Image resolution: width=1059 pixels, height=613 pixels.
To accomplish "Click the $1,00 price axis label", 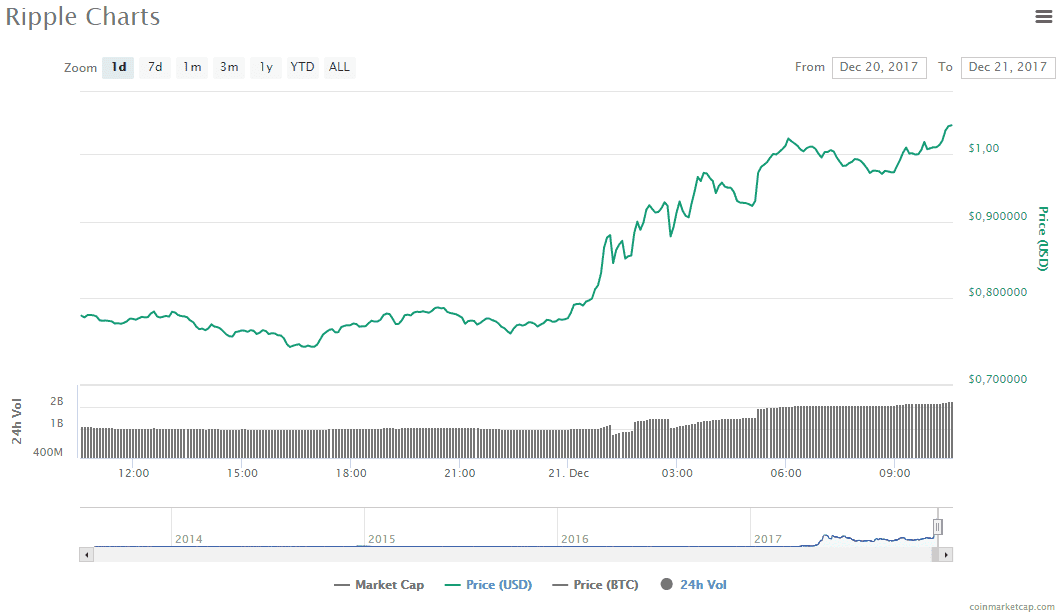I will point(983,149).
